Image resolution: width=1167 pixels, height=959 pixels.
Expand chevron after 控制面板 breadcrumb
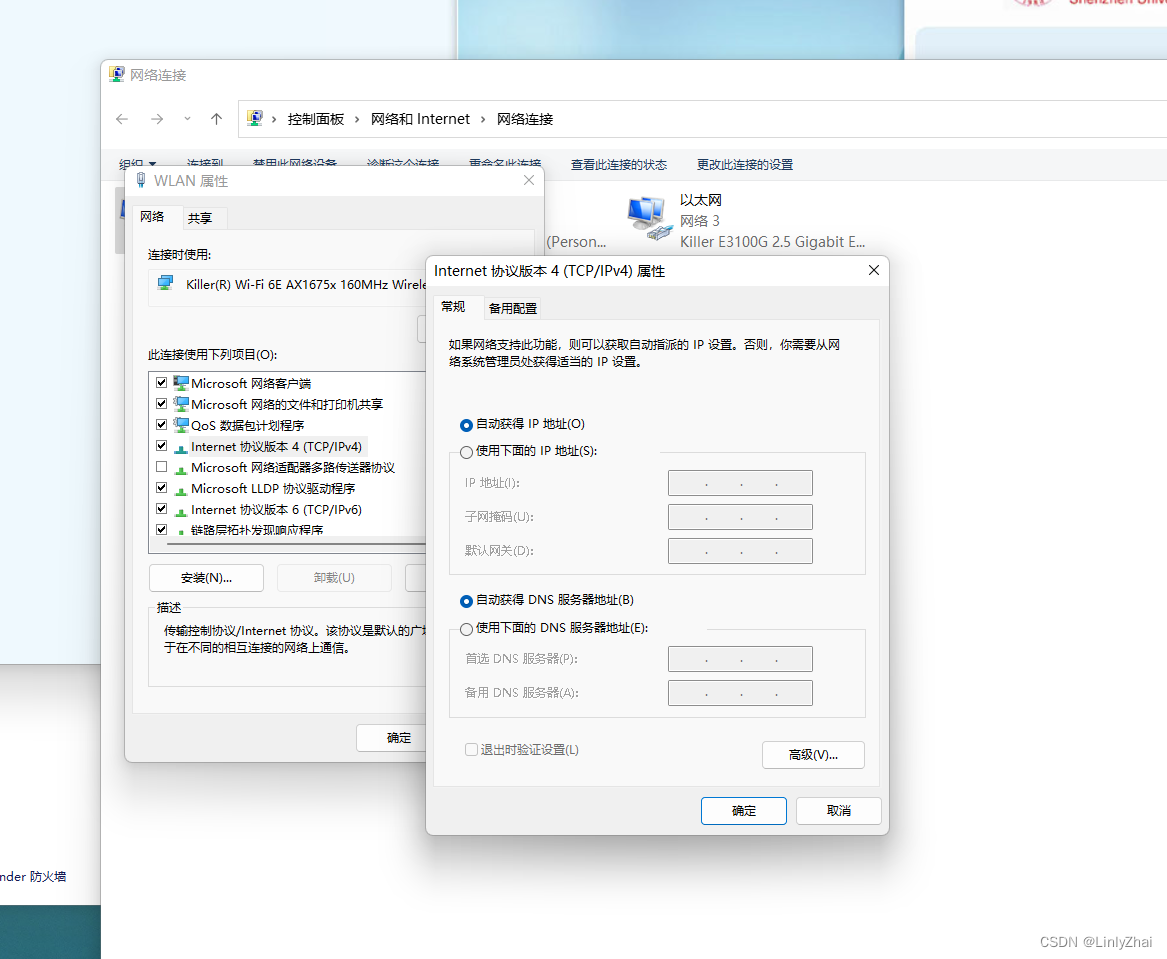[357, 119]
